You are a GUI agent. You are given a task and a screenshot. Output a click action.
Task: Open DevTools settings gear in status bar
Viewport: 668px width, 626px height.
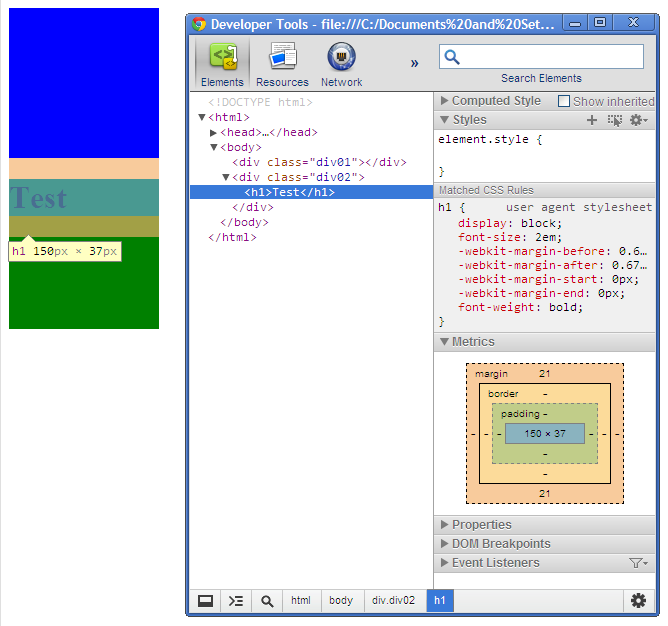(x=638, y=601)
